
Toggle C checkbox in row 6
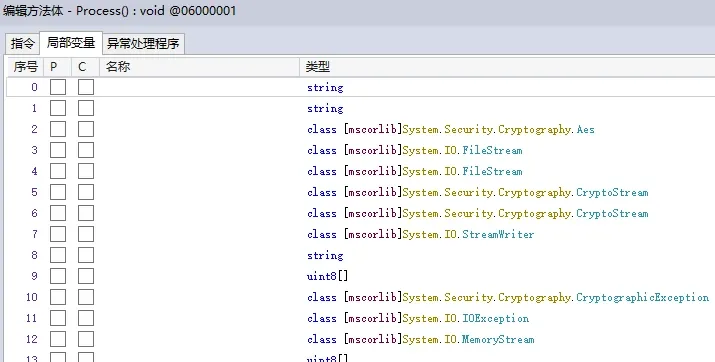(86, 213)
